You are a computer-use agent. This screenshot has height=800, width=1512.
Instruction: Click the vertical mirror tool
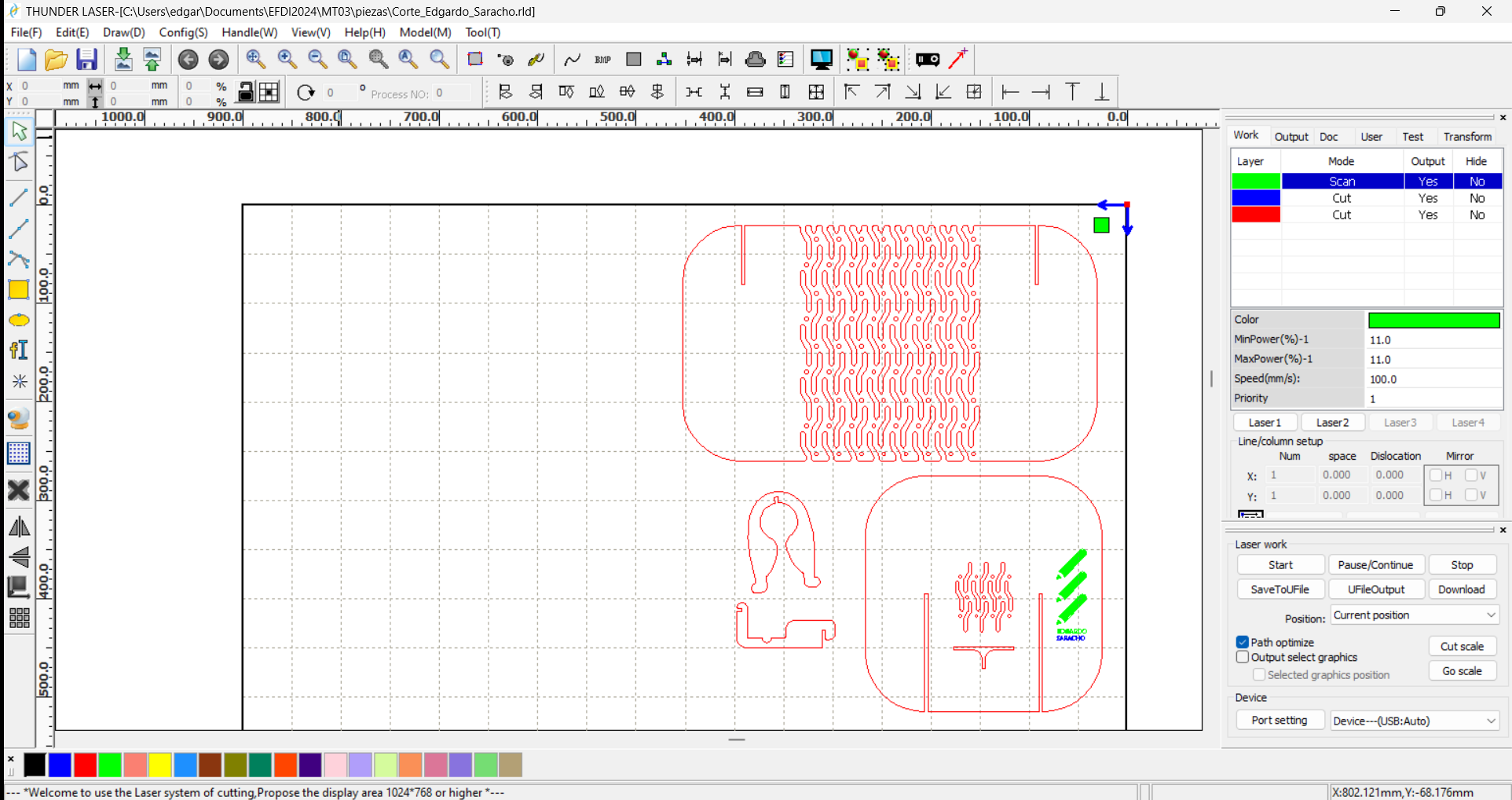(x=19, y=557)
